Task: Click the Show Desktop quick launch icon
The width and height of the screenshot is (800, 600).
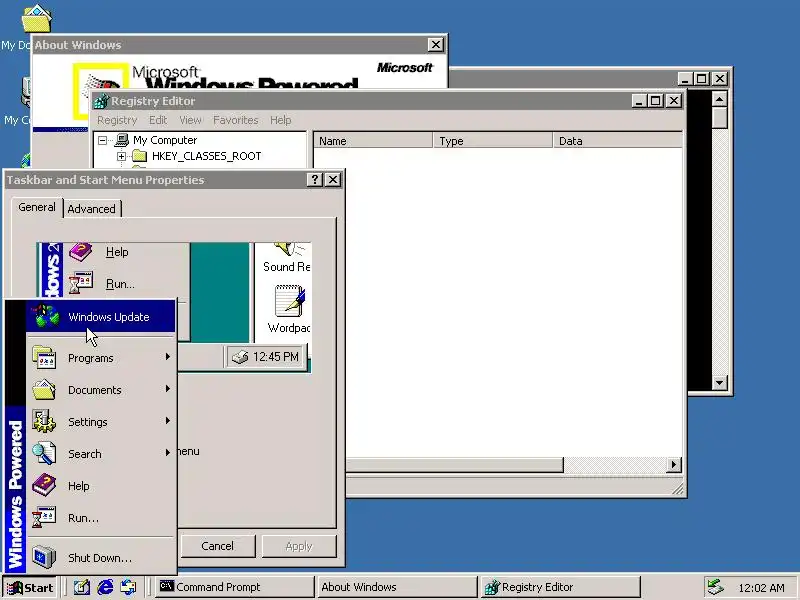Action: pyautogui.click(x=82, y=587)
